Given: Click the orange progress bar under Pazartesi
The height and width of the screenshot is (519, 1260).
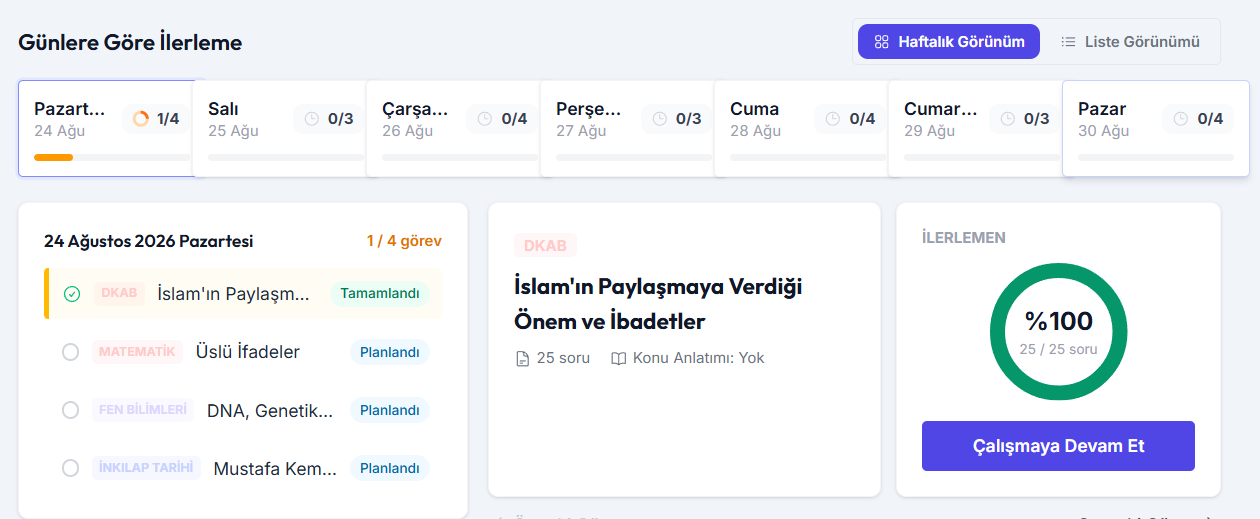Looking at the screenshot, I should point(54,157).
